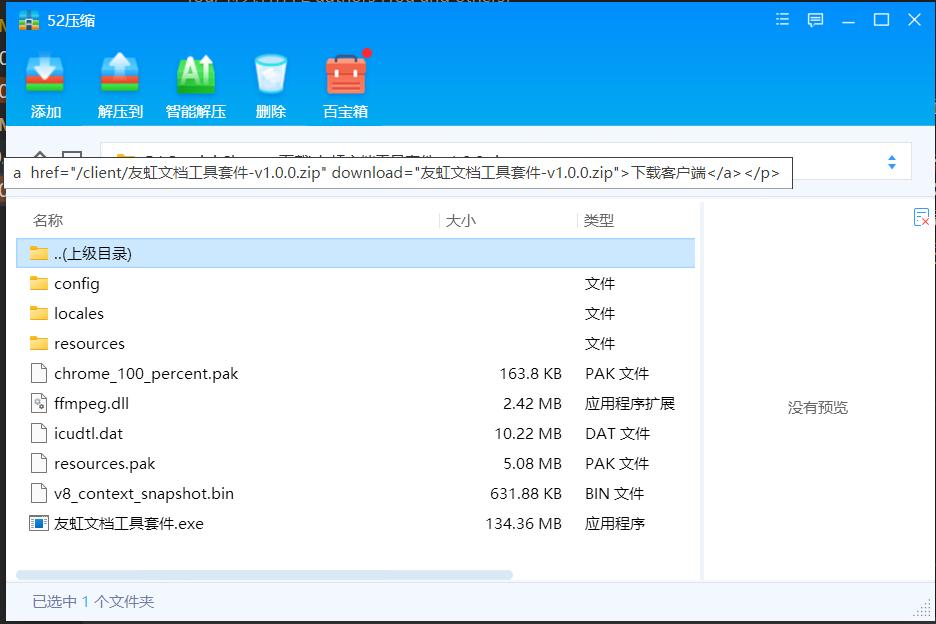
Task: Select ffmpeg.dll file
Action: coord(91,404)
